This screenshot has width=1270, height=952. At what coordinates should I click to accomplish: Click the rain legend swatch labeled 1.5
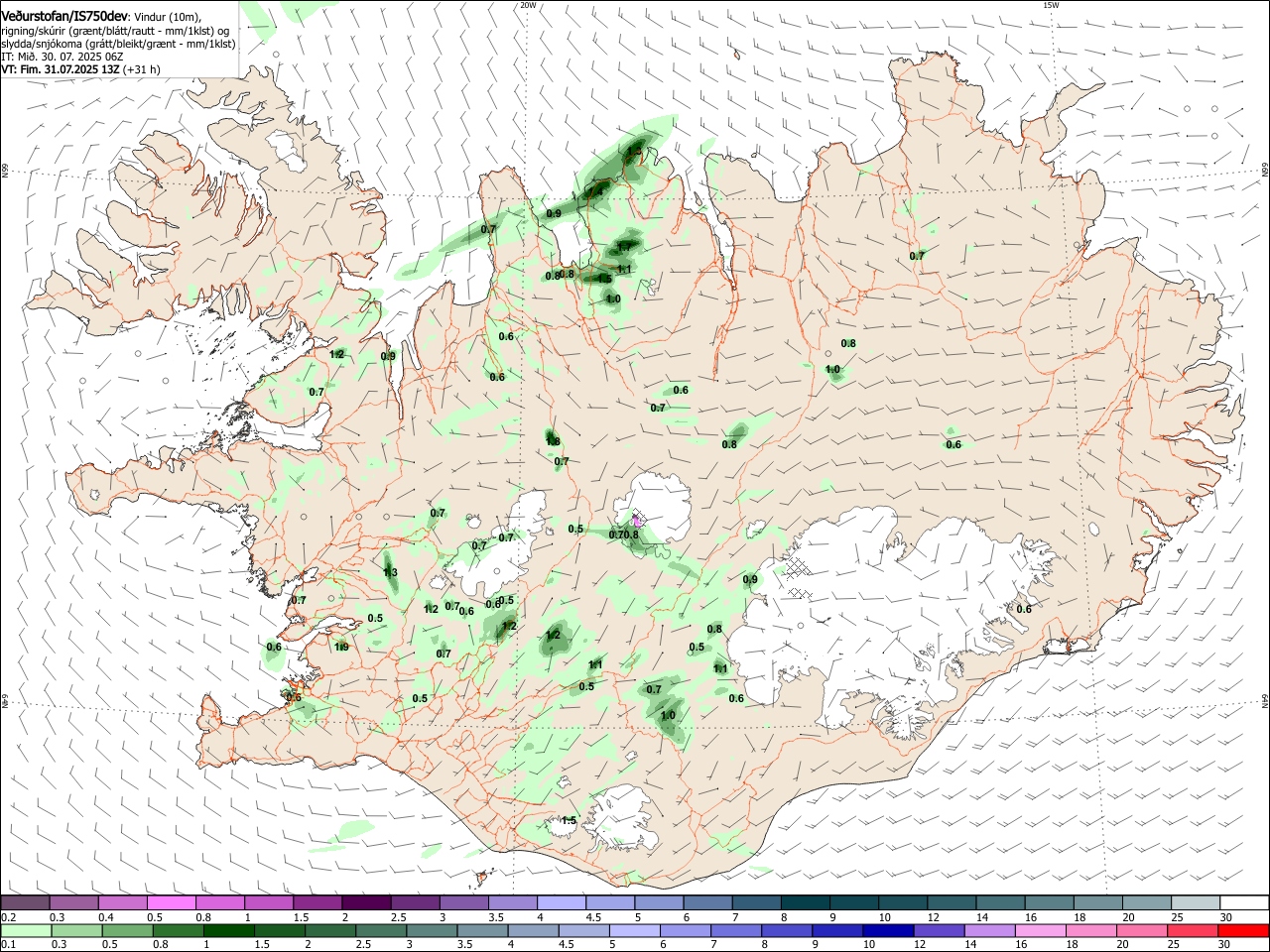(x=280, y=931)
